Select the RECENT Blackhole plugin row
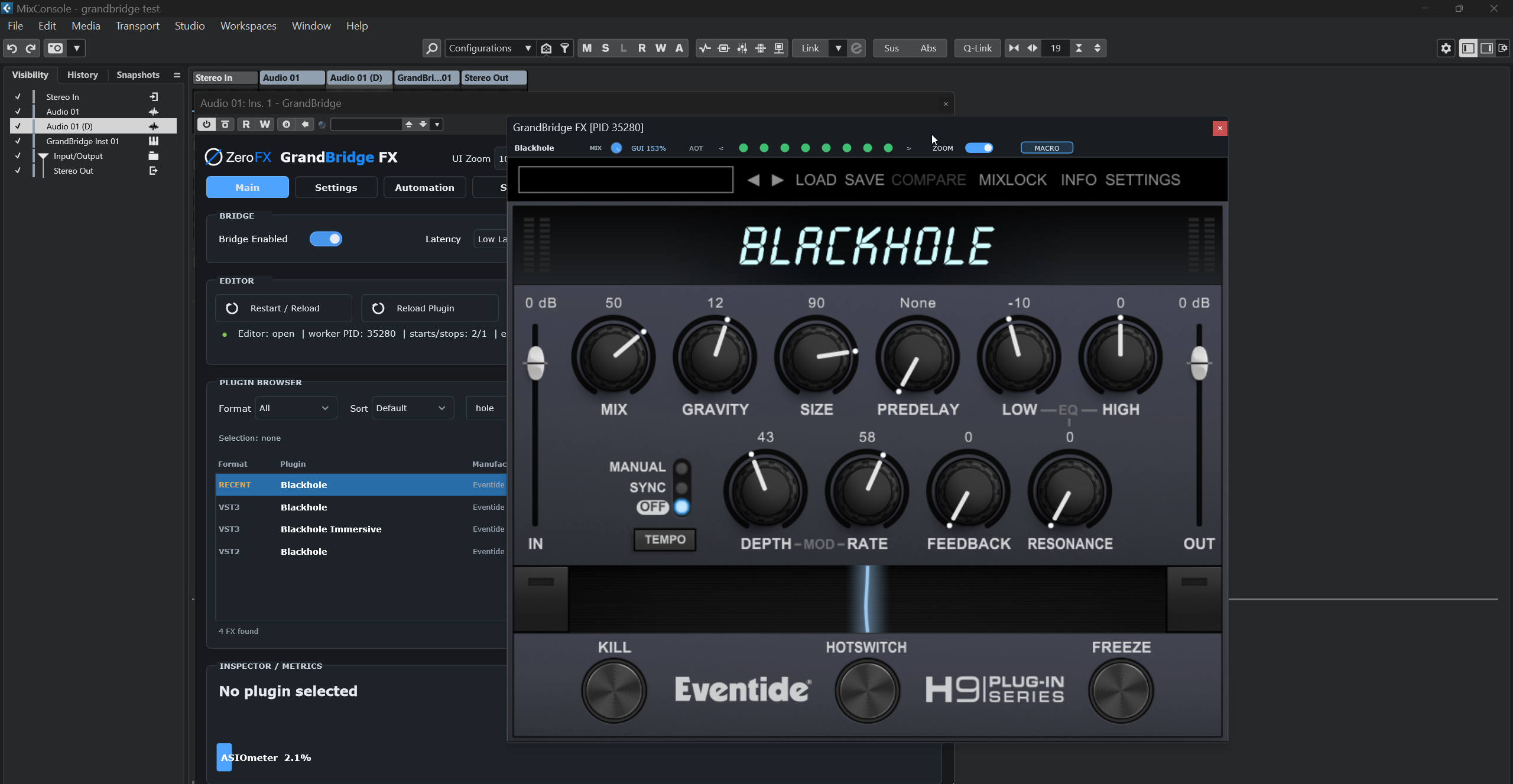Image resolution: width=1513 pixels, height=784 pixels. (x=361, y=484)
